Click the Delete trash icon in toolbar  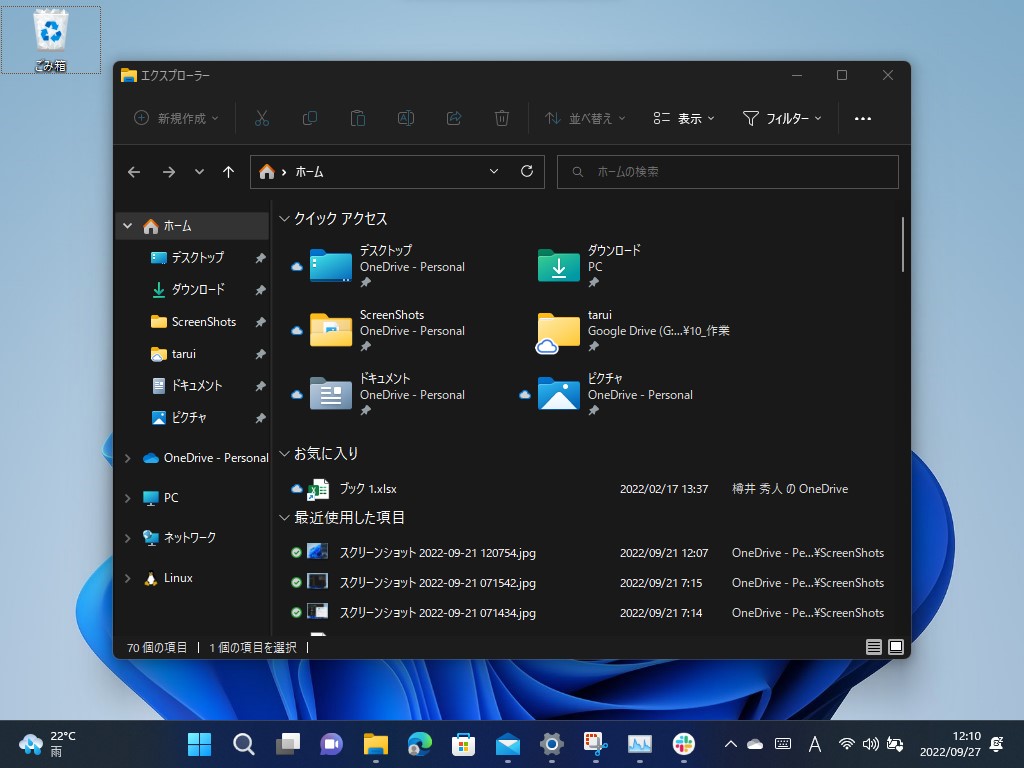coord(502,118)
